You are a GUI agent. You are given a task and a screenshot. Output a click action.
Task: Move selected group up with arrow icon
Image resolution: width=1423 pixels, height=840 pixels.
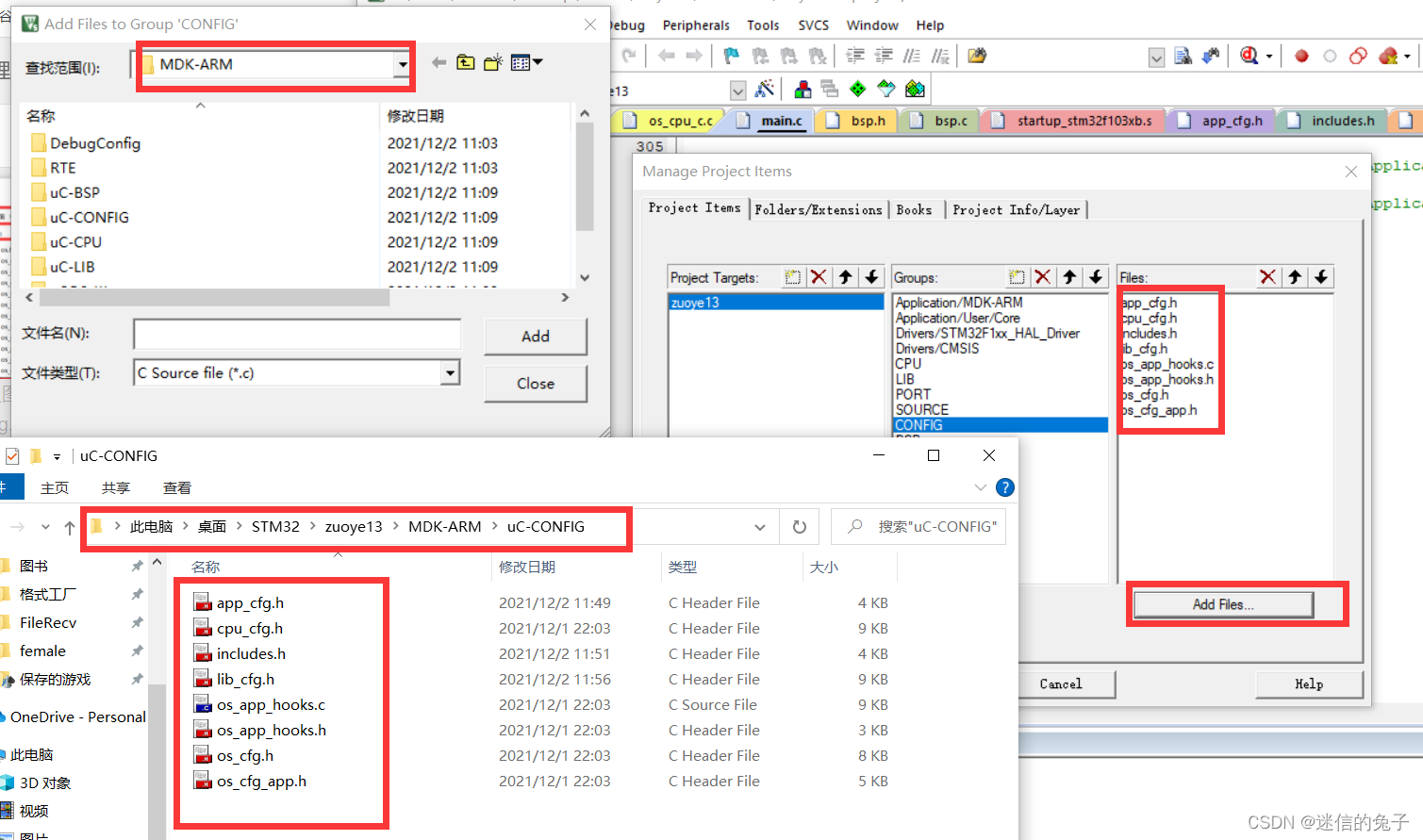pos(1069,277)
